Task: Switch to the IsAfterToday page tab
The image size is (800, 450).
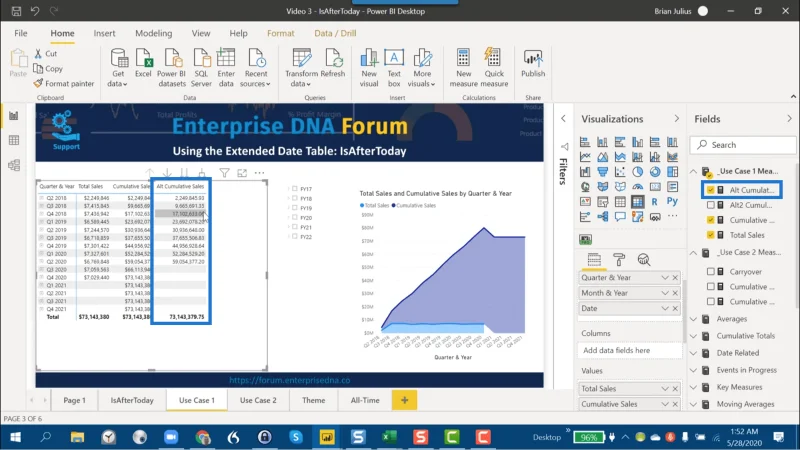Action: point(132,400)
